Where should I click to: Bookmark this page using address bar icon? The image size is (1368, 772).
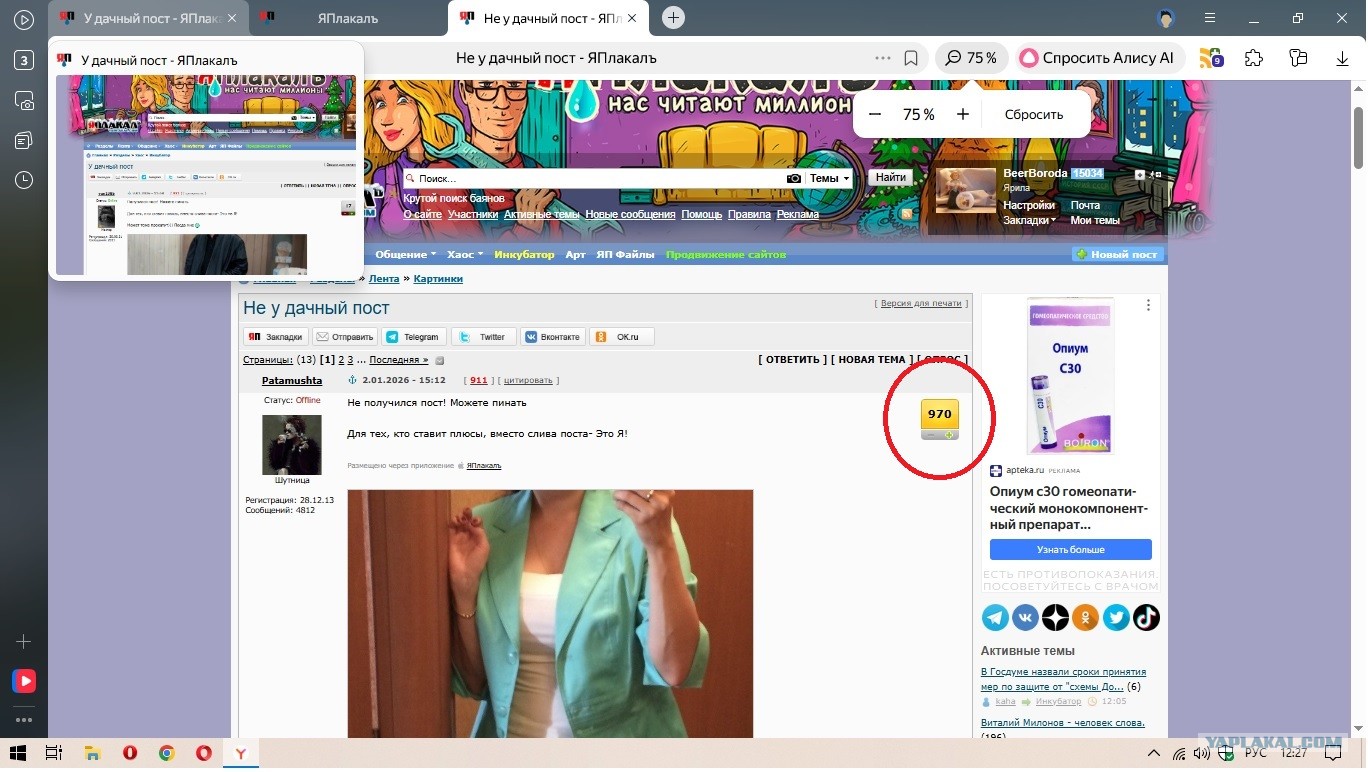pos(911,58)
